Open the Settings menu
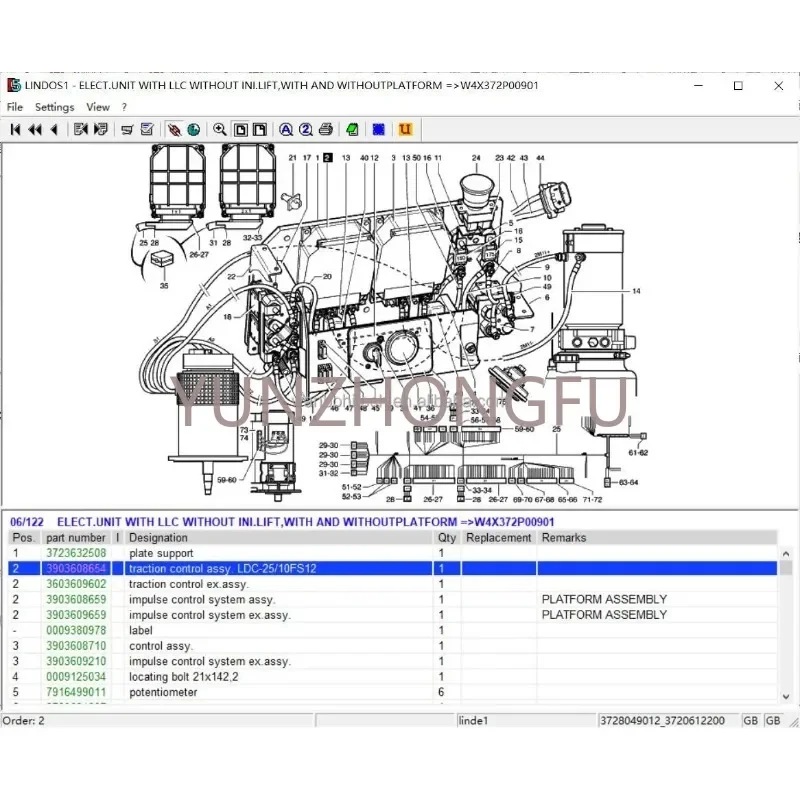This screenshot has height=800, width=800. [55, 107]
